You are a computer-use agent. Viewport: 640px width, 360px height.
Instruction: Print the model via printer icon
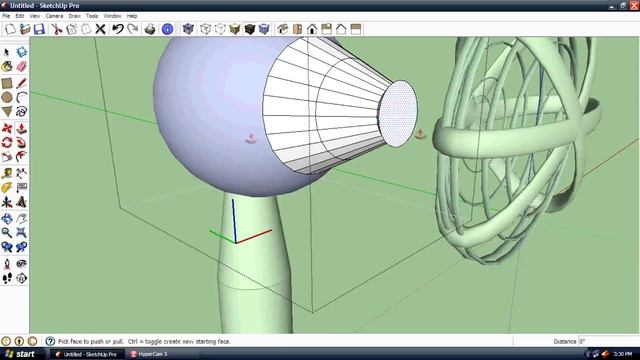pos(150,29)
